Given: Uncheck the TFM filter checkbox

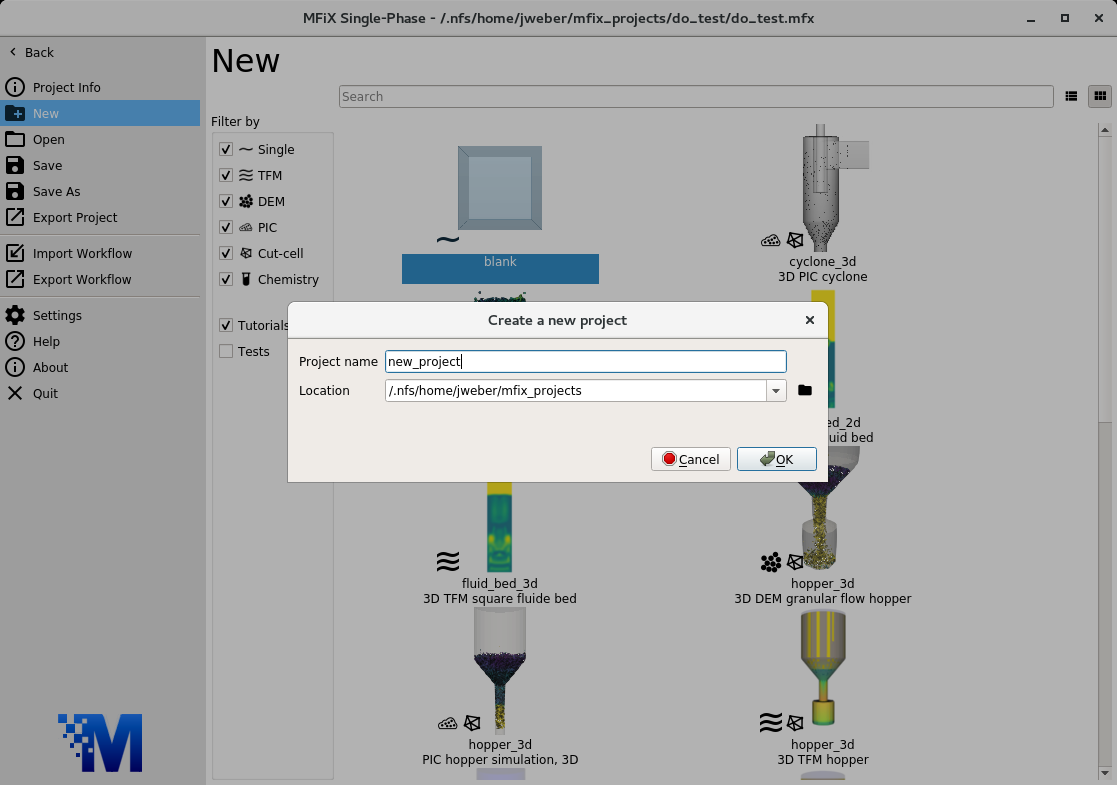Looking at the screenshot, I should point(226,175).
